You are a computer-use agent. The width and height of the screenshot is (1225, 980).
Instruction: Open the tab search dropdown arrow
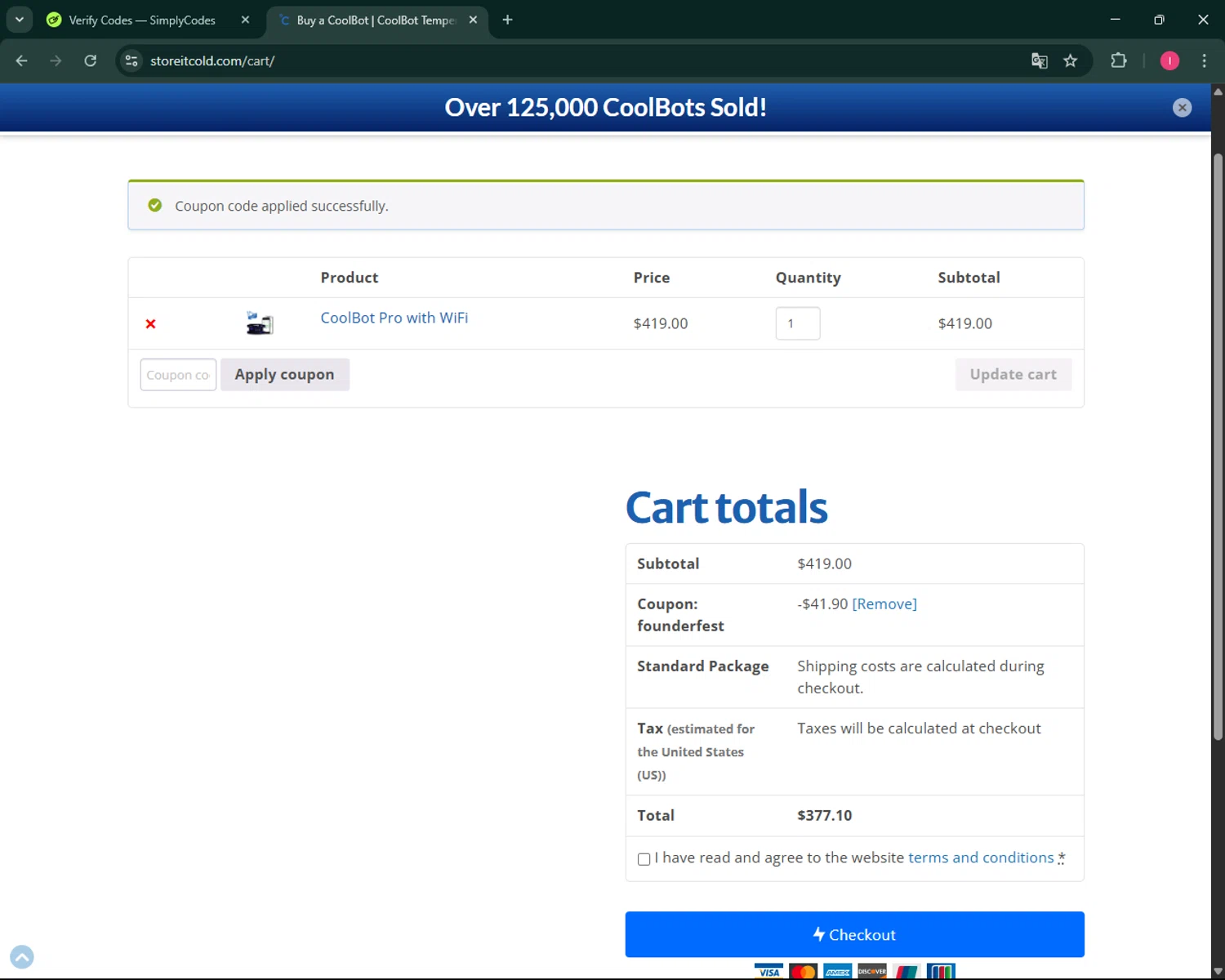(20, 20)
